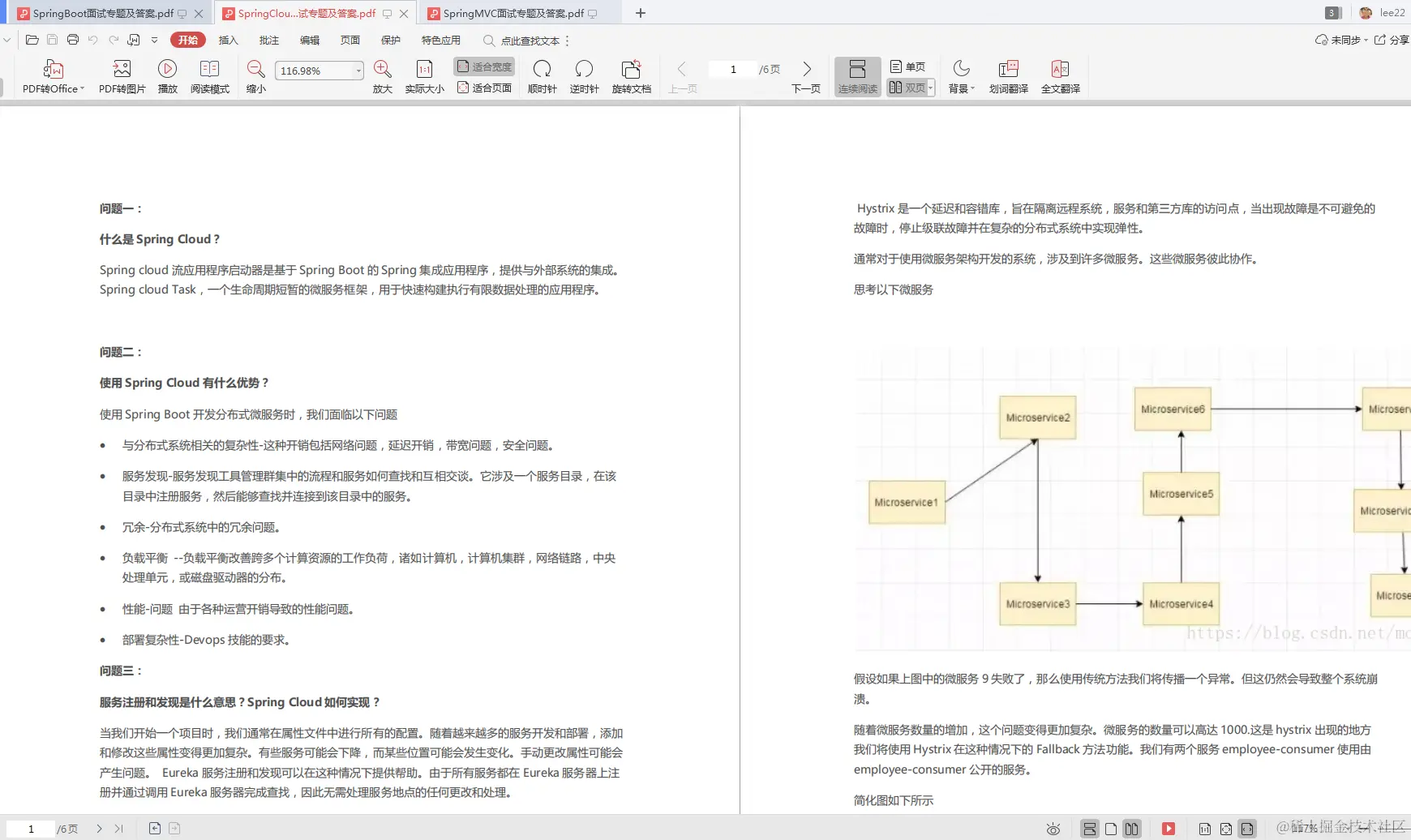Screen dimensions: 1411x840
Task: Run 全文翻译 full-text translation
Action: [x=1061, y=75]
